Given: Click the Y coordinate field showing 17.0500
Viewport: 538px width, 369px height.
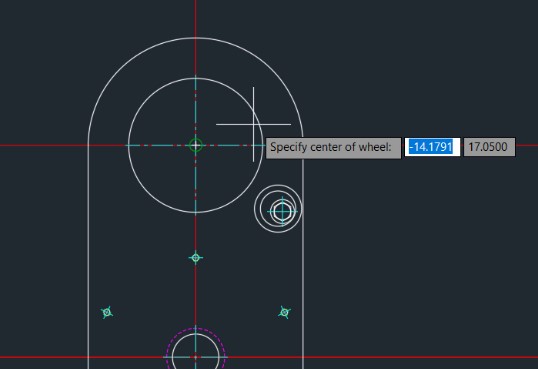Looking at the screenshot, I should point(489,147).
